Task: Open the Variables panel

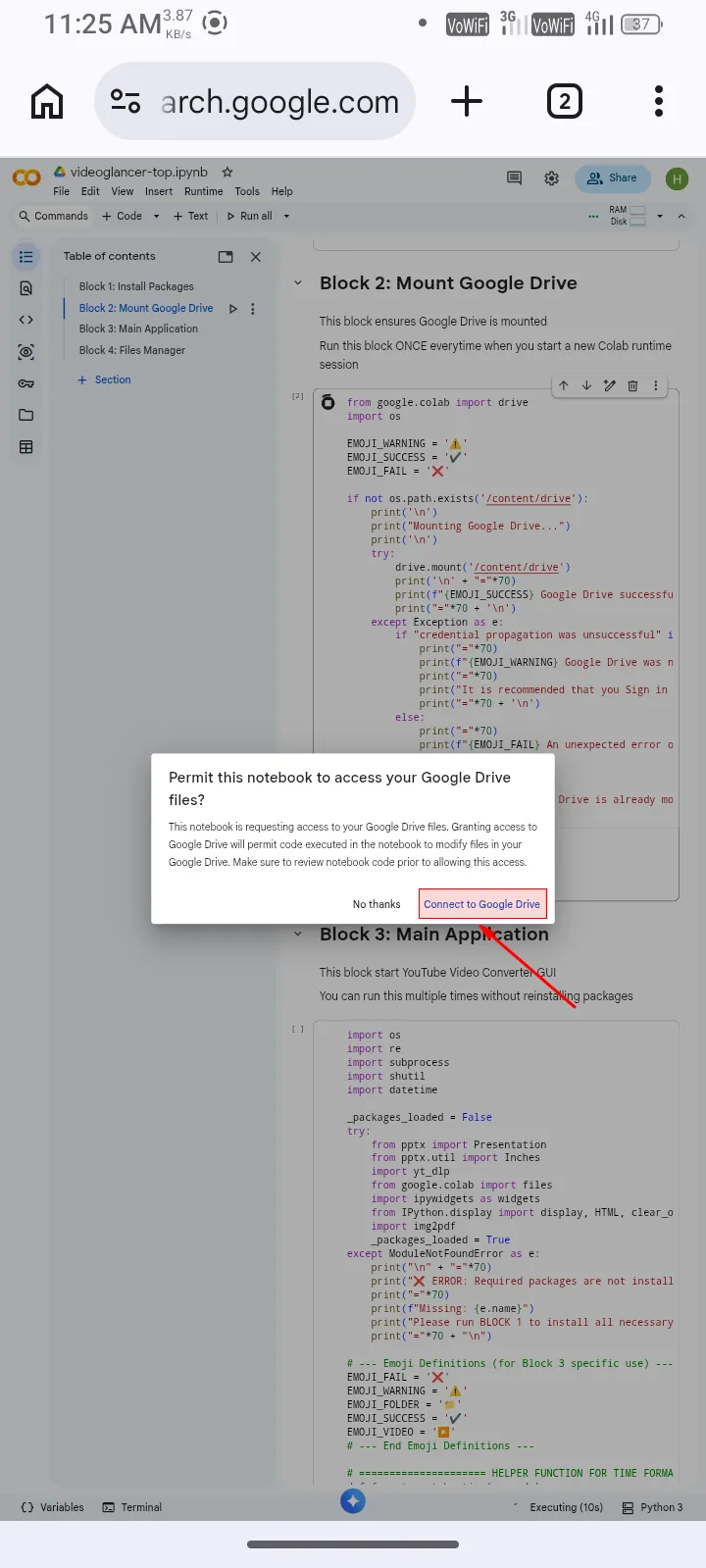Action: pos(52,1507)
